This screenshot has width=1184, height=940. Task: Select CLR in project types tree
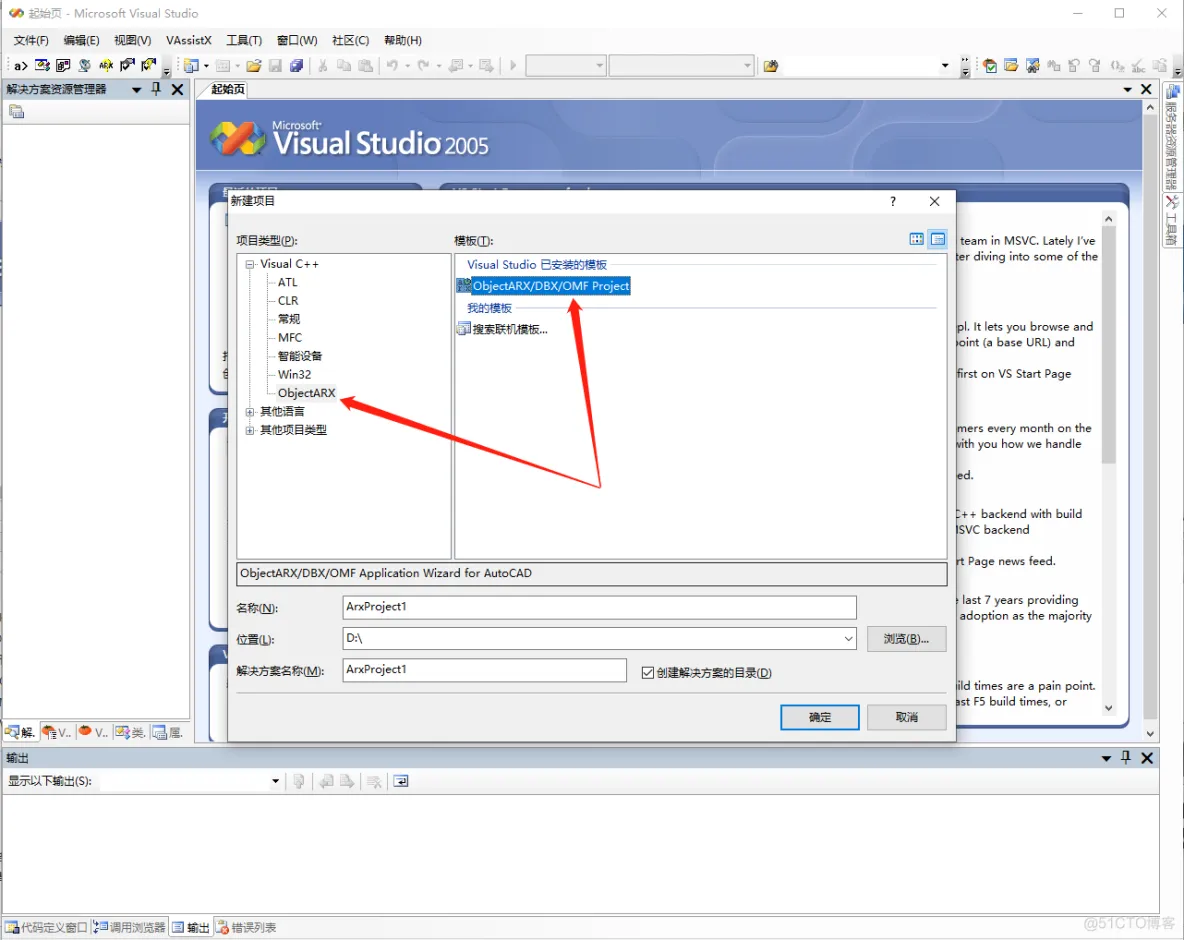tap(288, 300)
